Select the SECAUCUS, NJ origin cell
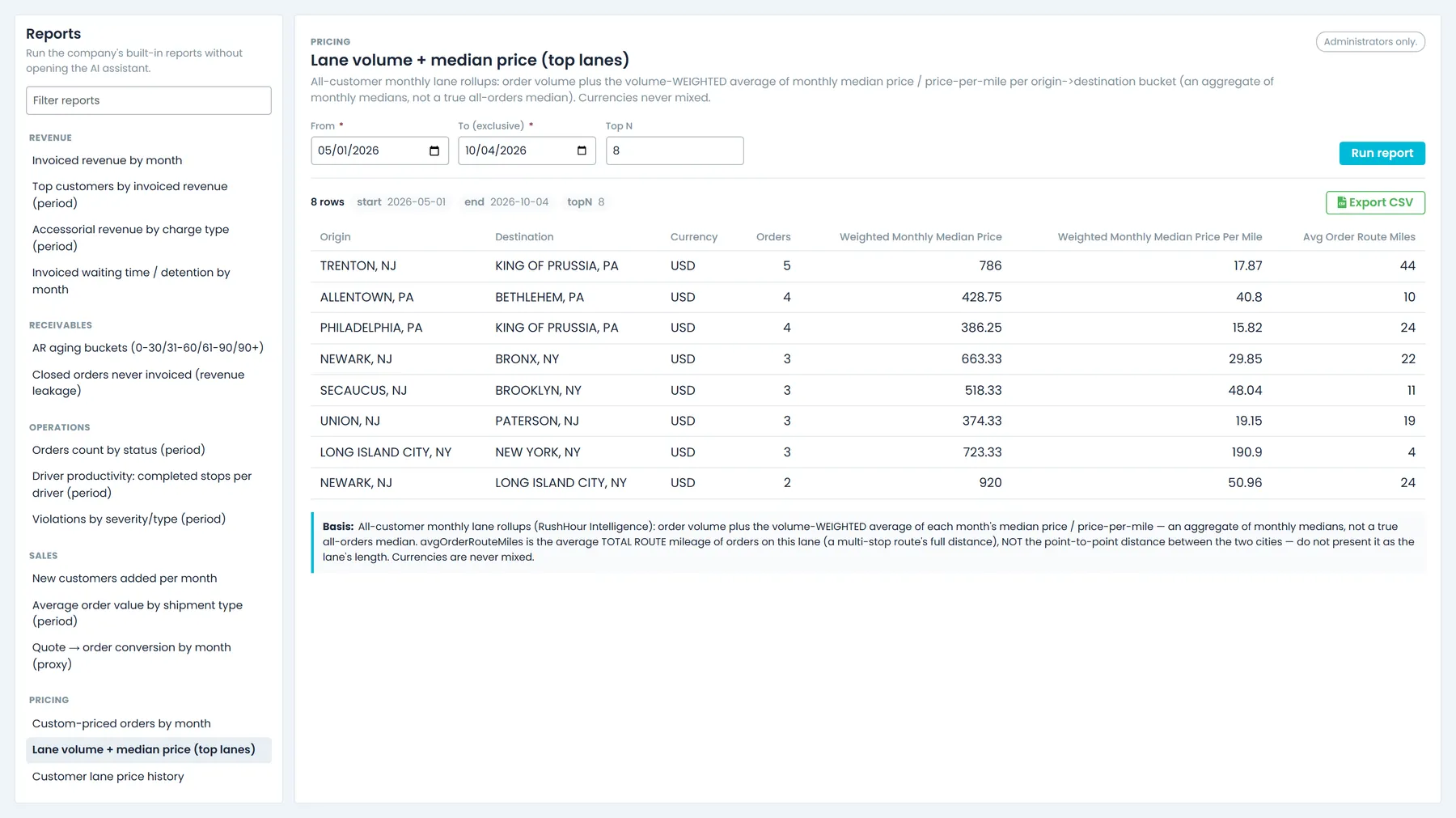The height and width of the screenshot is (818, 1456). [x=364, y=390]
